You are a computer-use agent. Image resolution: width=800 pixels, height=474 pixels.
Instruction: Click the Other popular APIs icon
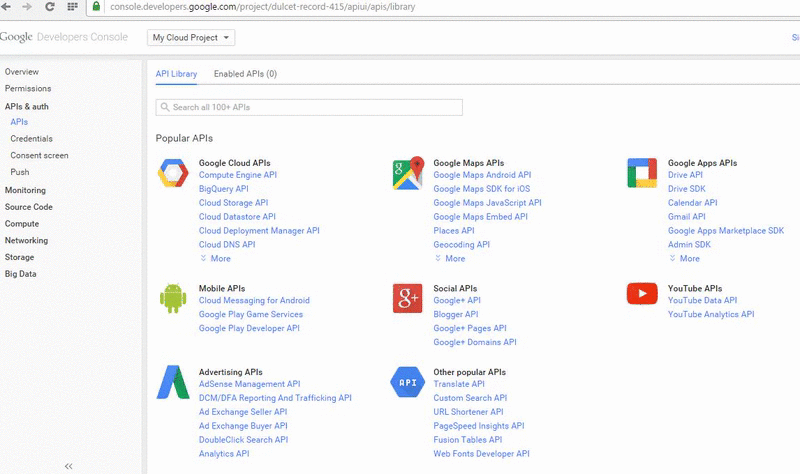pos(408,383)
